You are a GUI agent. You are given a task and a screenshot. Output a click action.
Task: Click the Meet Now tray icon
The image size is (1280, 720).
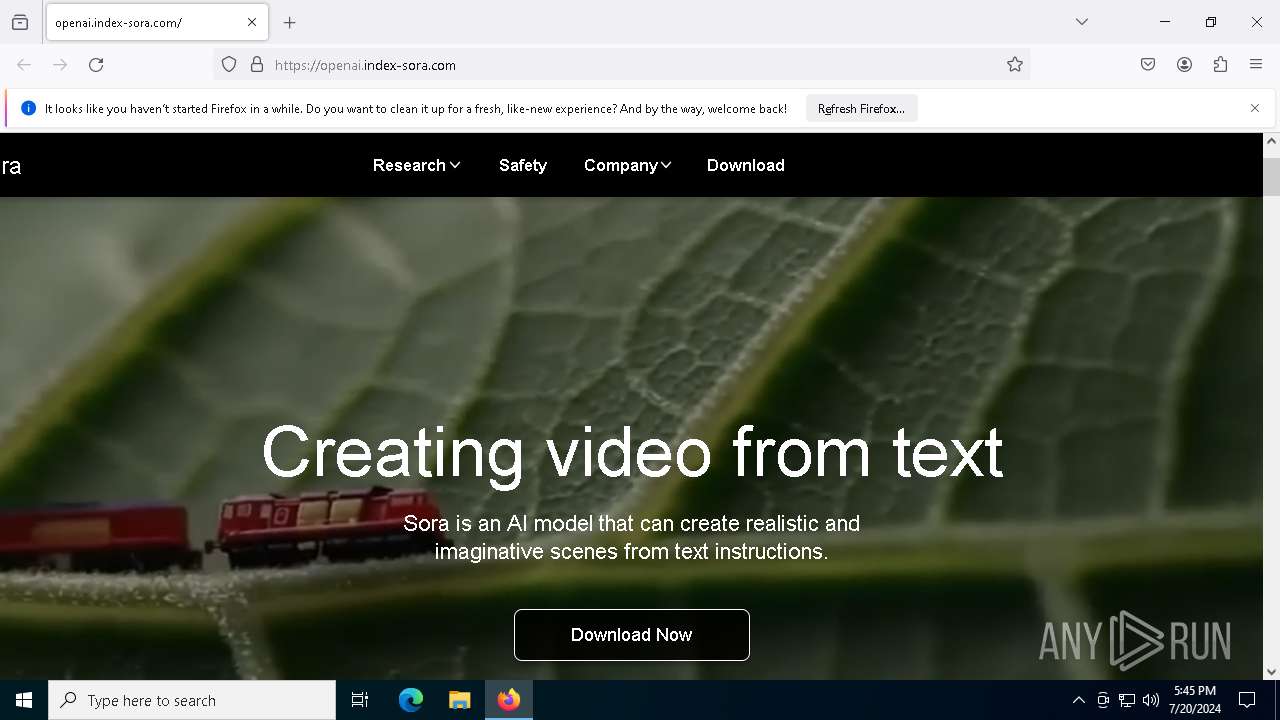[x=1103, y=700]
